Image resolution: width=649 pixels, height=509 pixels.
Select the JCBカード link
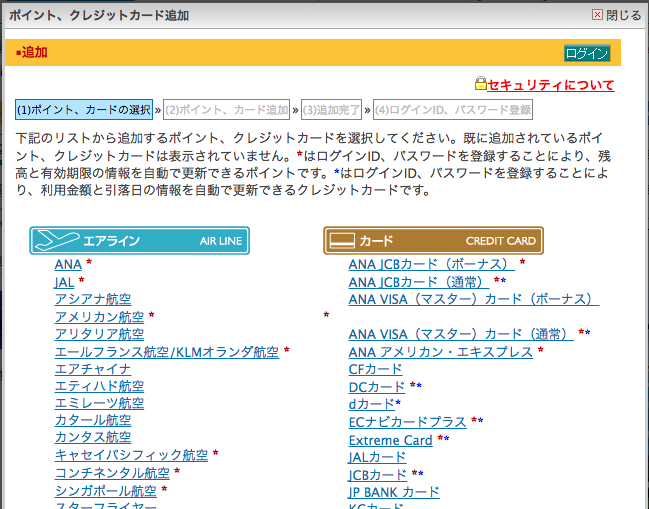pyautogui.click(x=378, y=475)
